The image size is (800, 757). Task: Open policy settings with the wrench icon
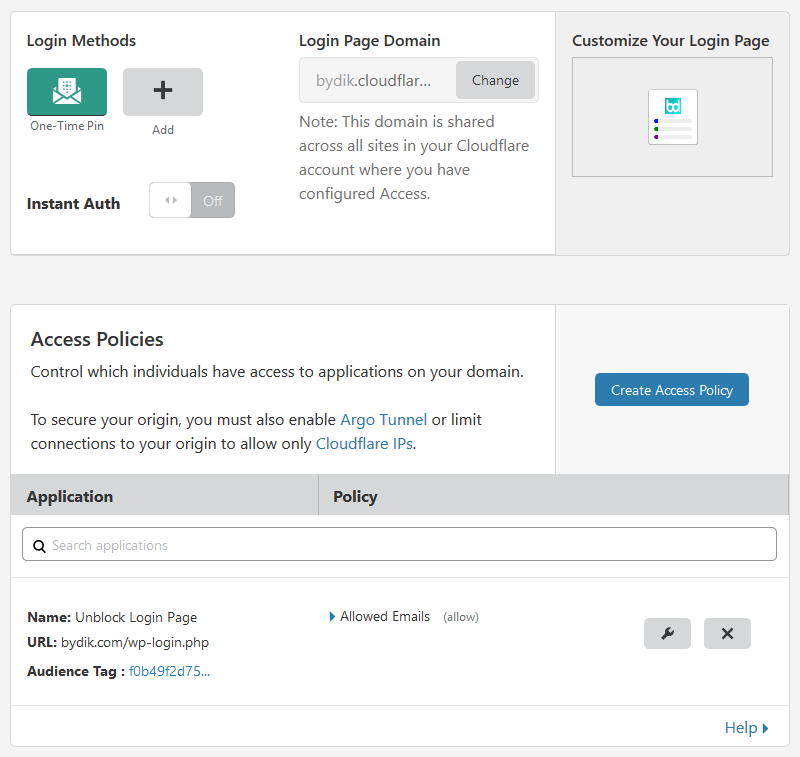[x=667, y=633]
